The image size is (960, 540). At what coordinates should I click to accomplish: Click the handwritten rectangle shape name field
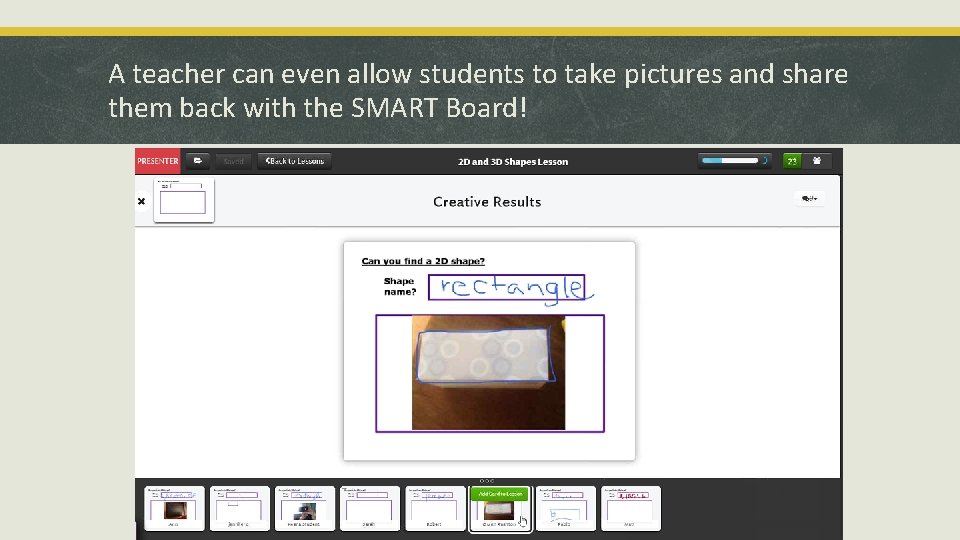point(507,287)
